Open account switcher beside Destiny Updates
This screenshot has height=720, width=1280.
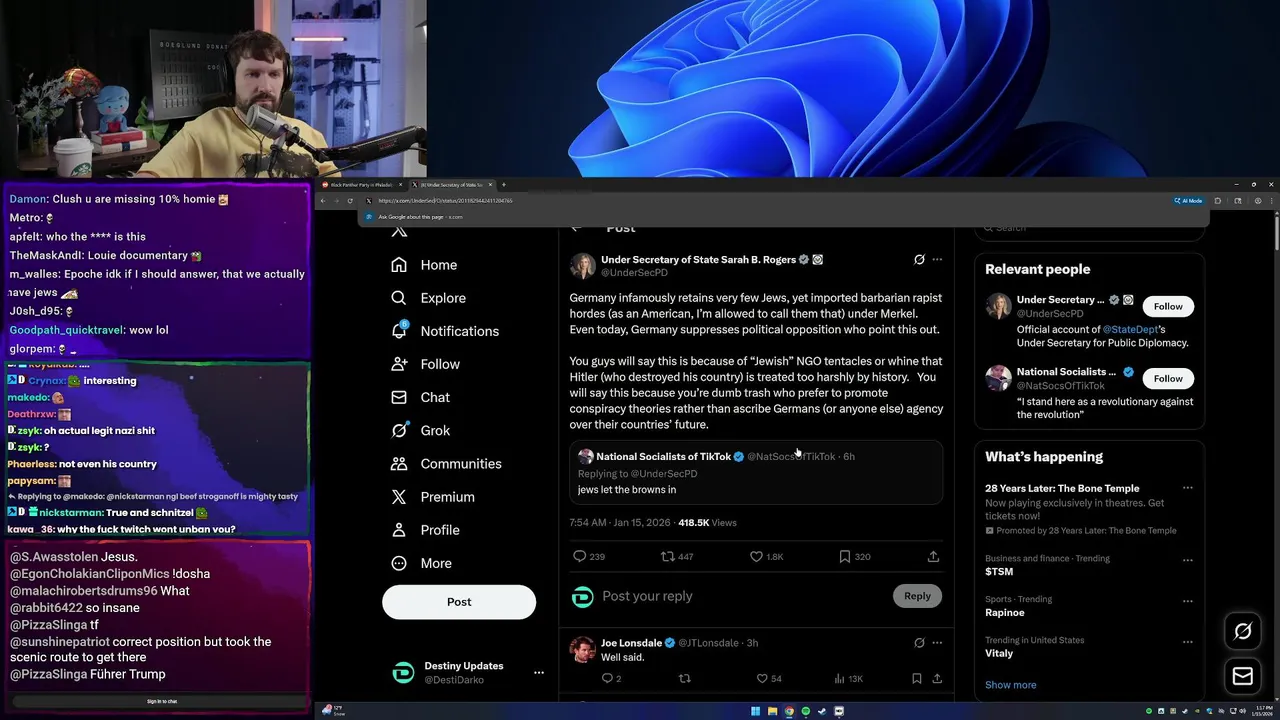point(538,673)
